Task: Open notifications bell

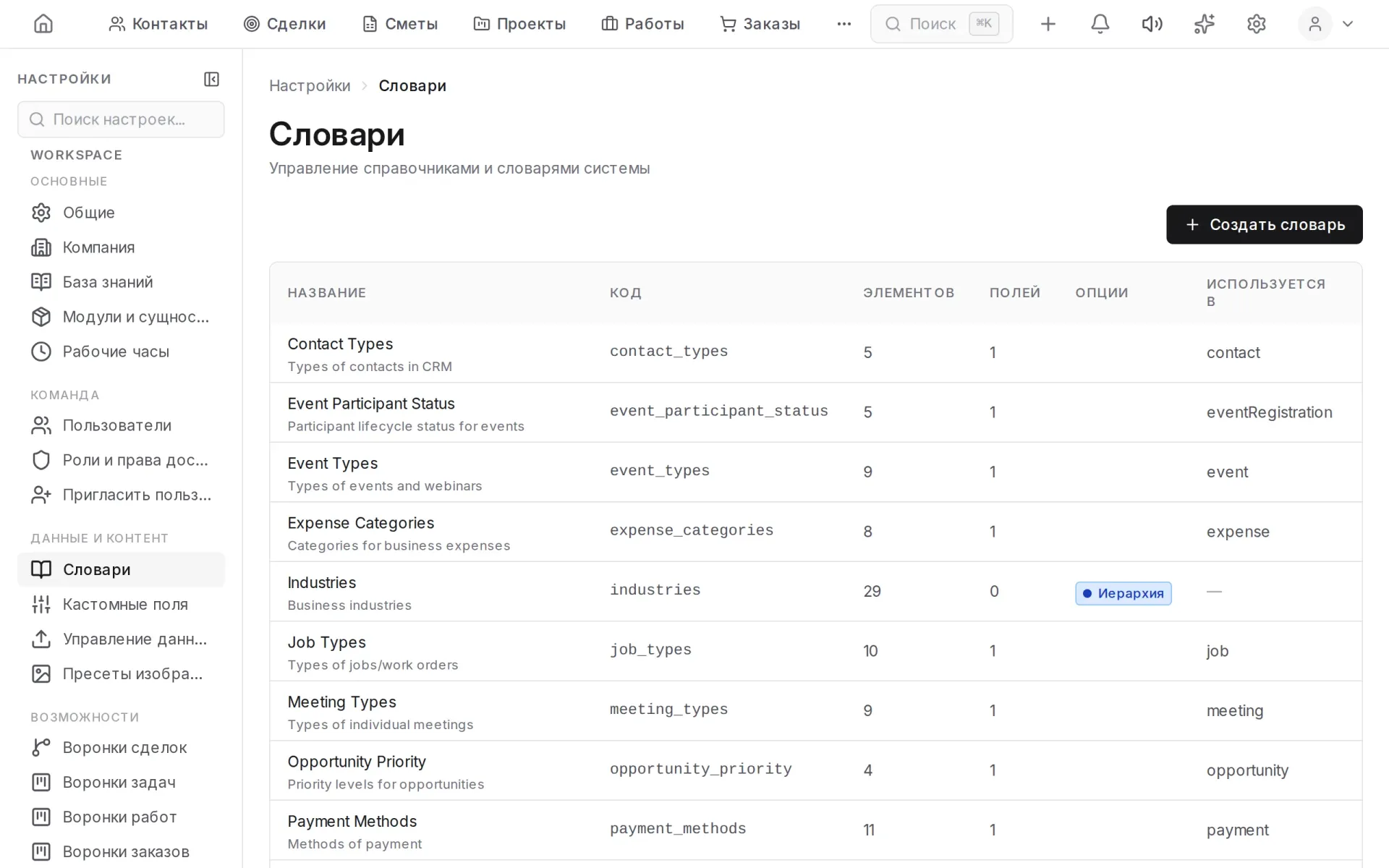Action: pyautogui.click(x=1100, y=24)
